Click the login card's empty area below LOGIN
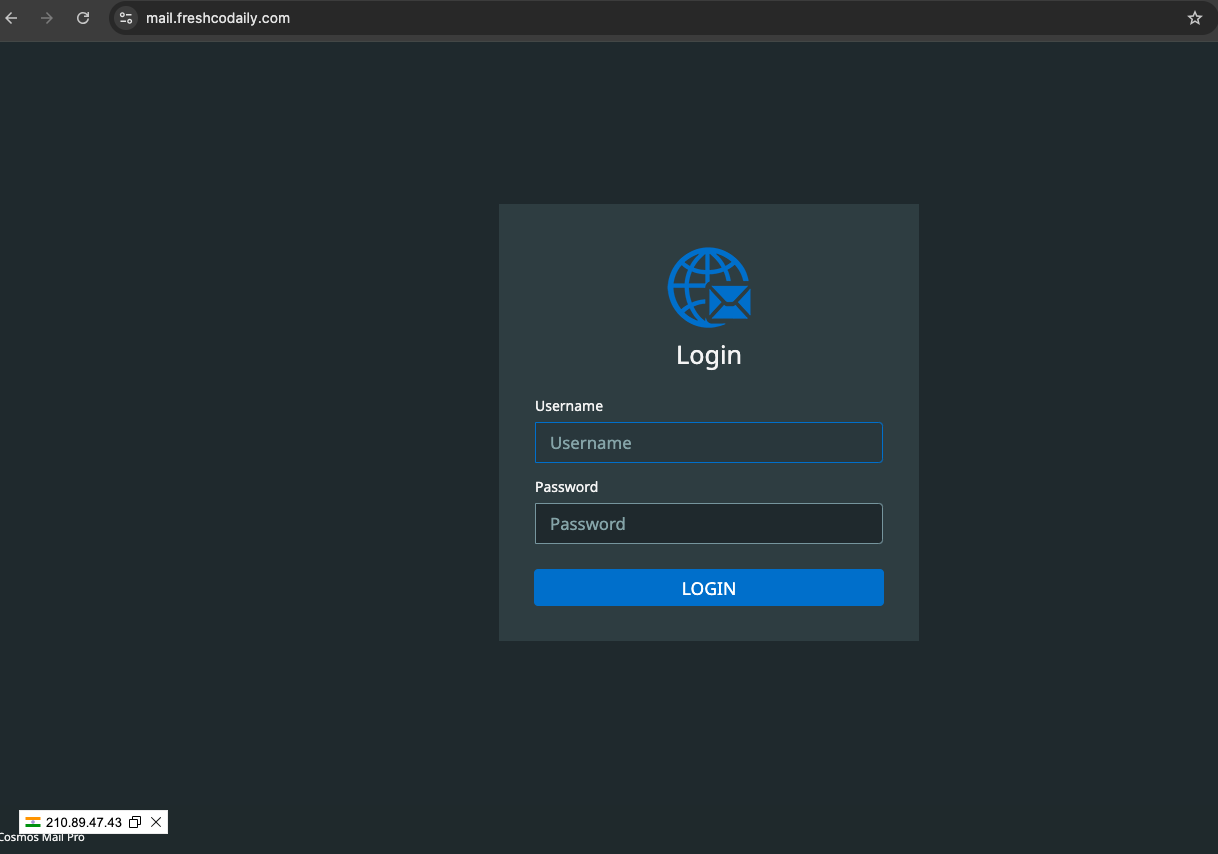The height and width of the screenshot is (854, 1218). pyautogui.click(x=708, y=623)
